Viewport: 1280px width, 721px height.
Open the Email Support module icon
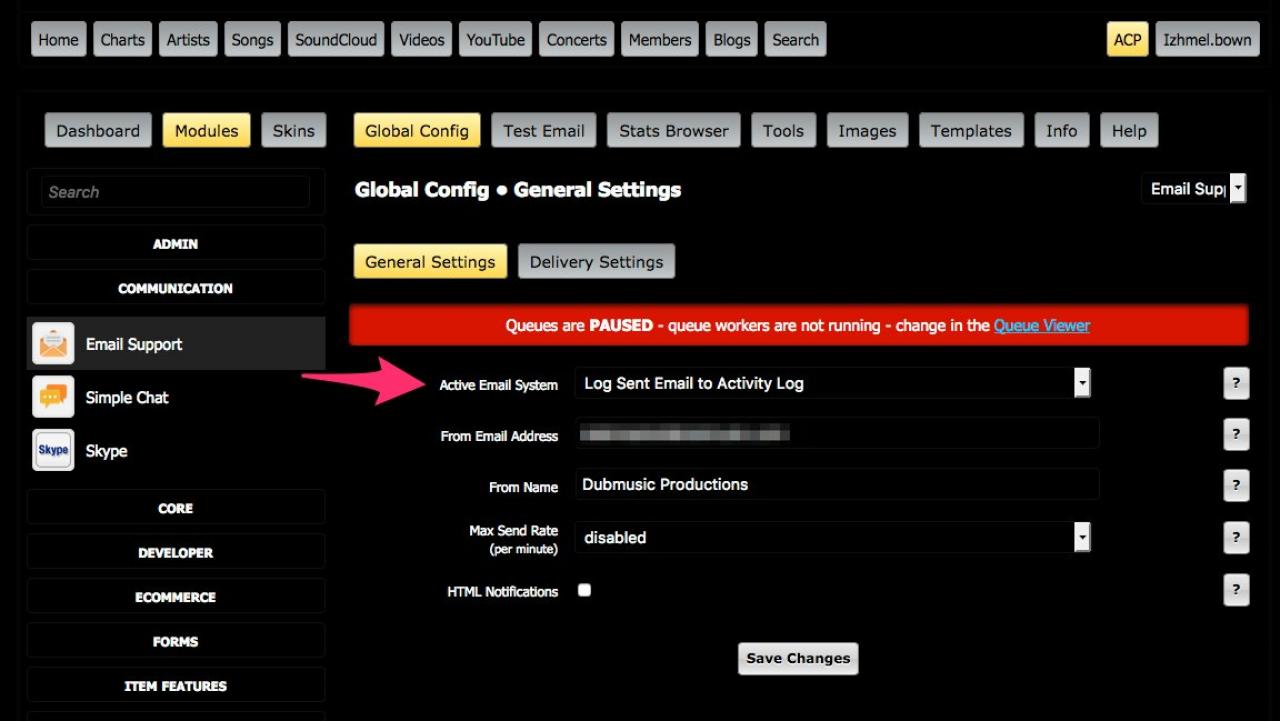[x=53, y=344]
